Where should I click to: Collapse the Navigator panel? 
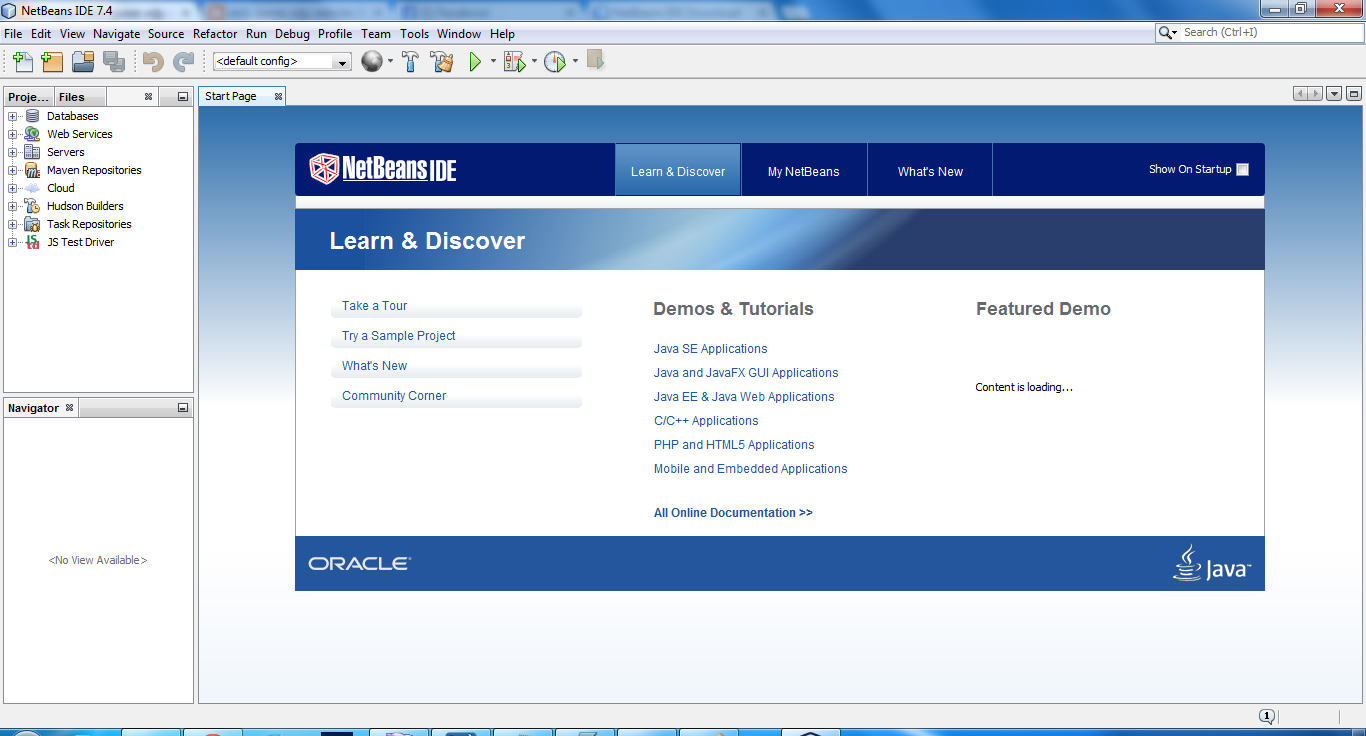pyautogui.click(x=181, y=407)
